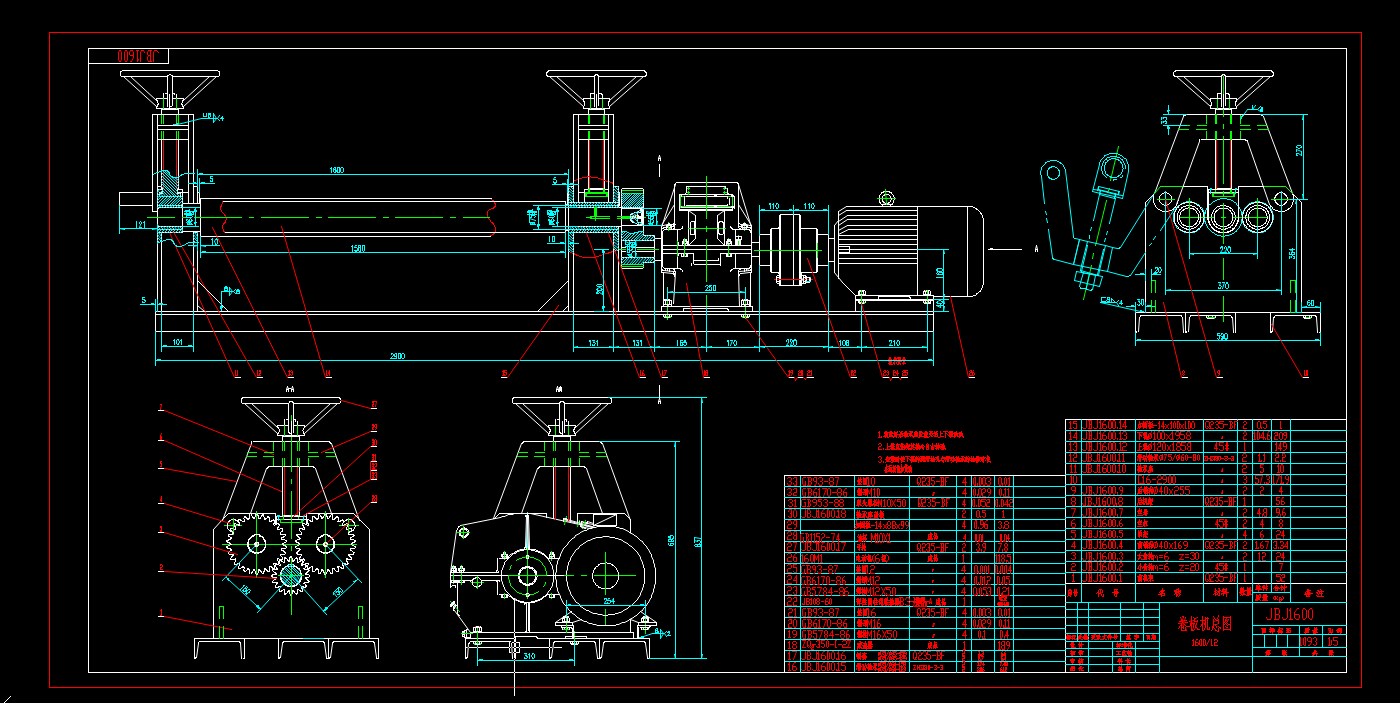Viewport: 1400px width, 703px height.
Task: Click the left large gear in the gear view
Action: tap(257, 544)
